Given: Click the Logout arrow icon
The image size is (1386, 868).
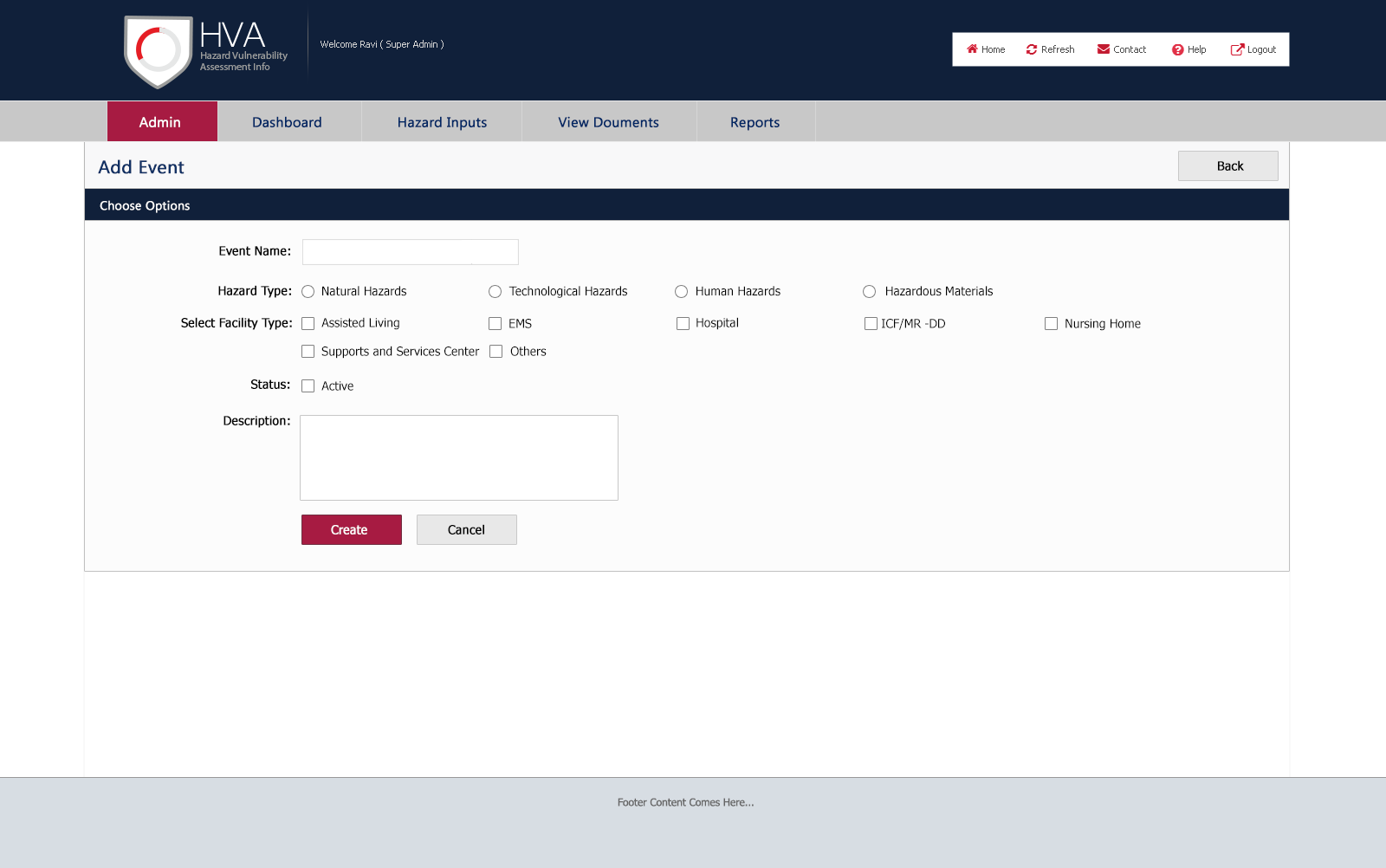Looking at the screenshot, I should tap(1237, 49).
